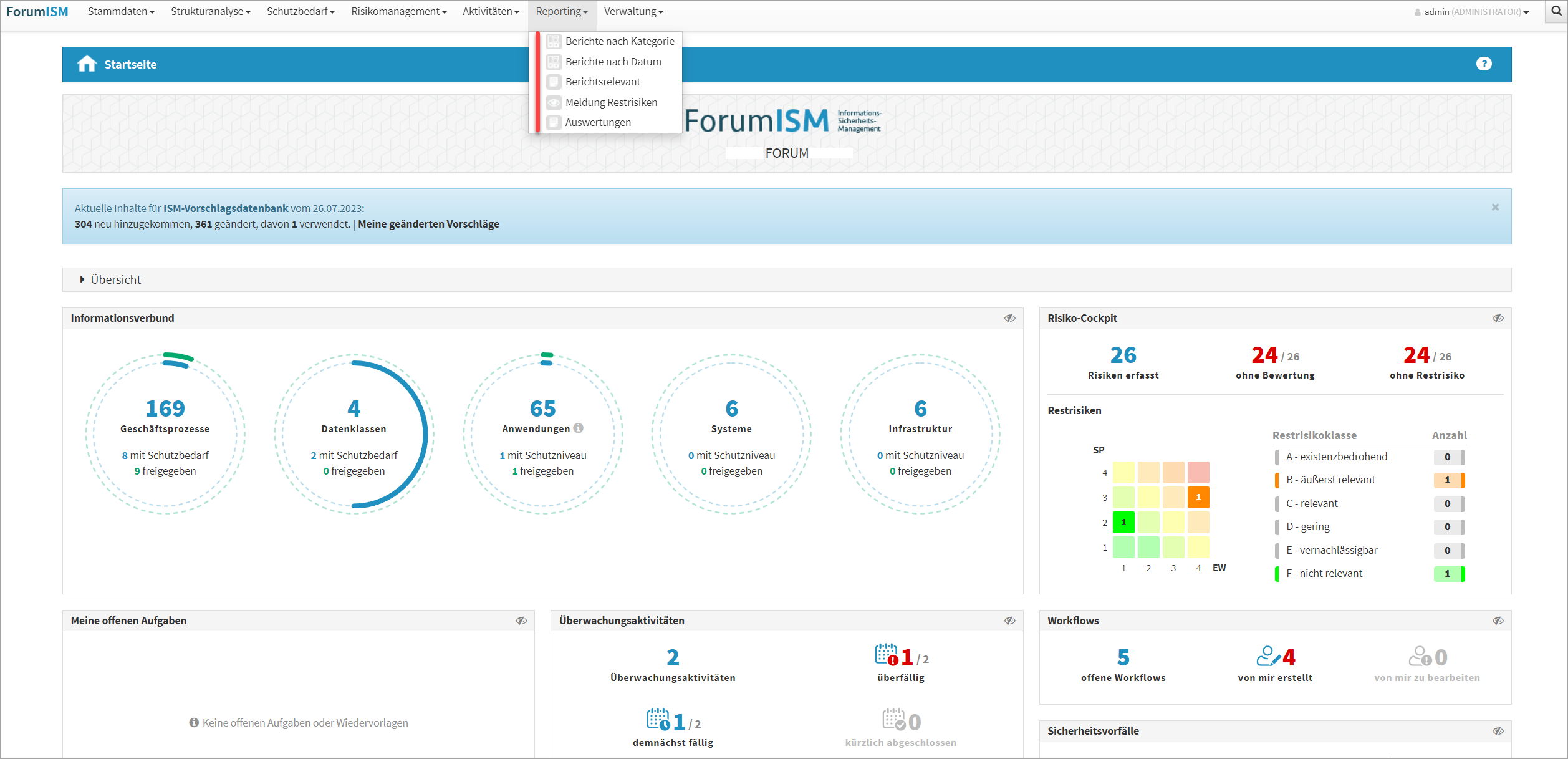Image resolution: width=1568 pixels, height=759 pixels.
Task: Click Meine geänderten Vorschläge link
Action: click(x=428, y=224)
